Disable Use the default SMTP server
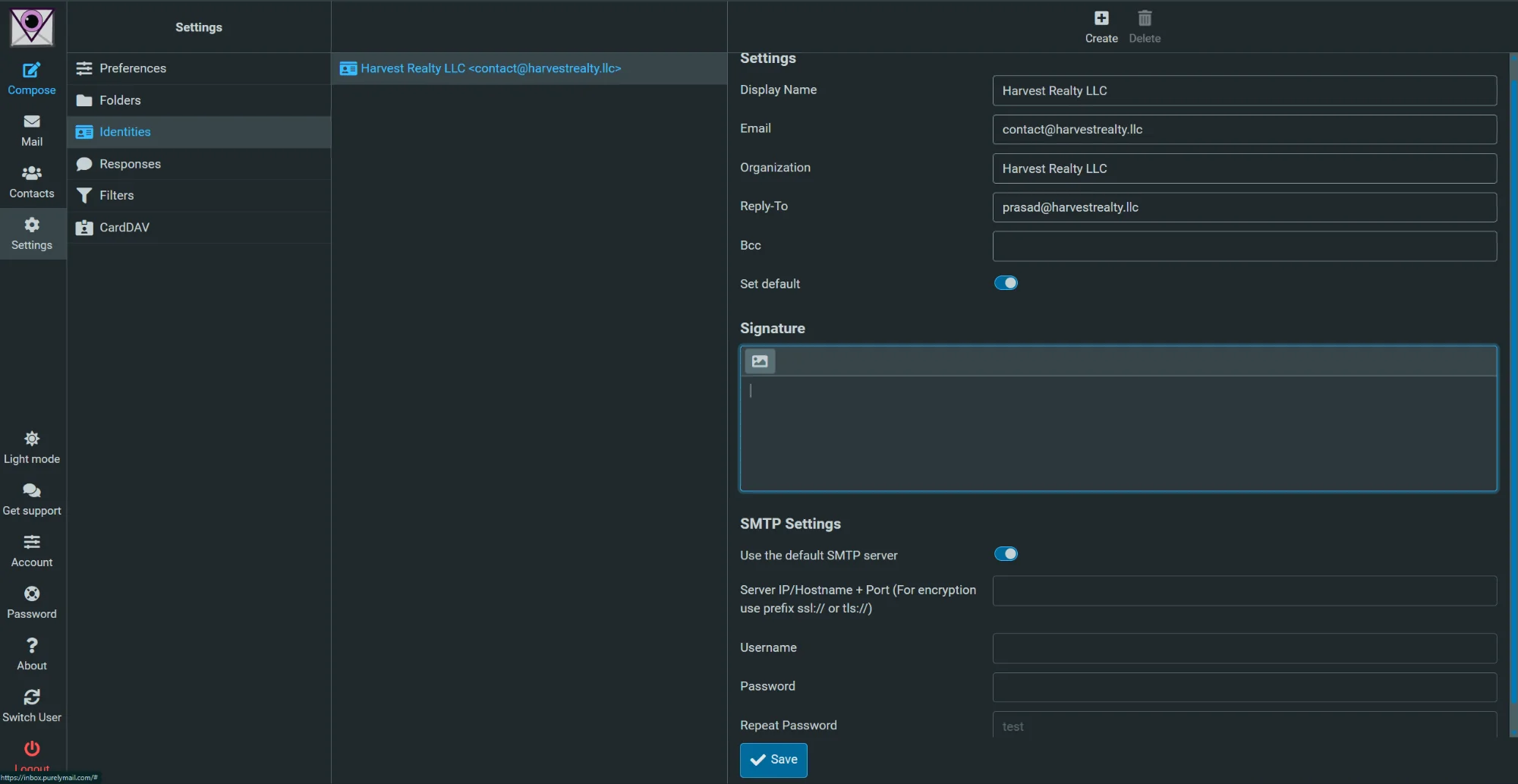 (1006, 554)
